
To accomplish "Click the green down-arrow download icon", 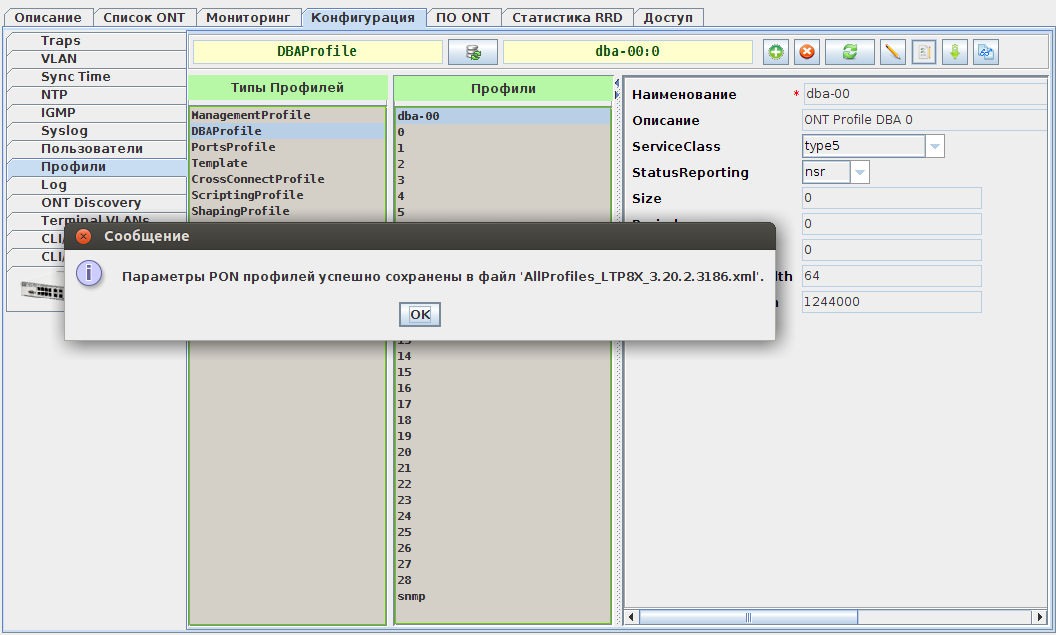I will coord(954,52).
